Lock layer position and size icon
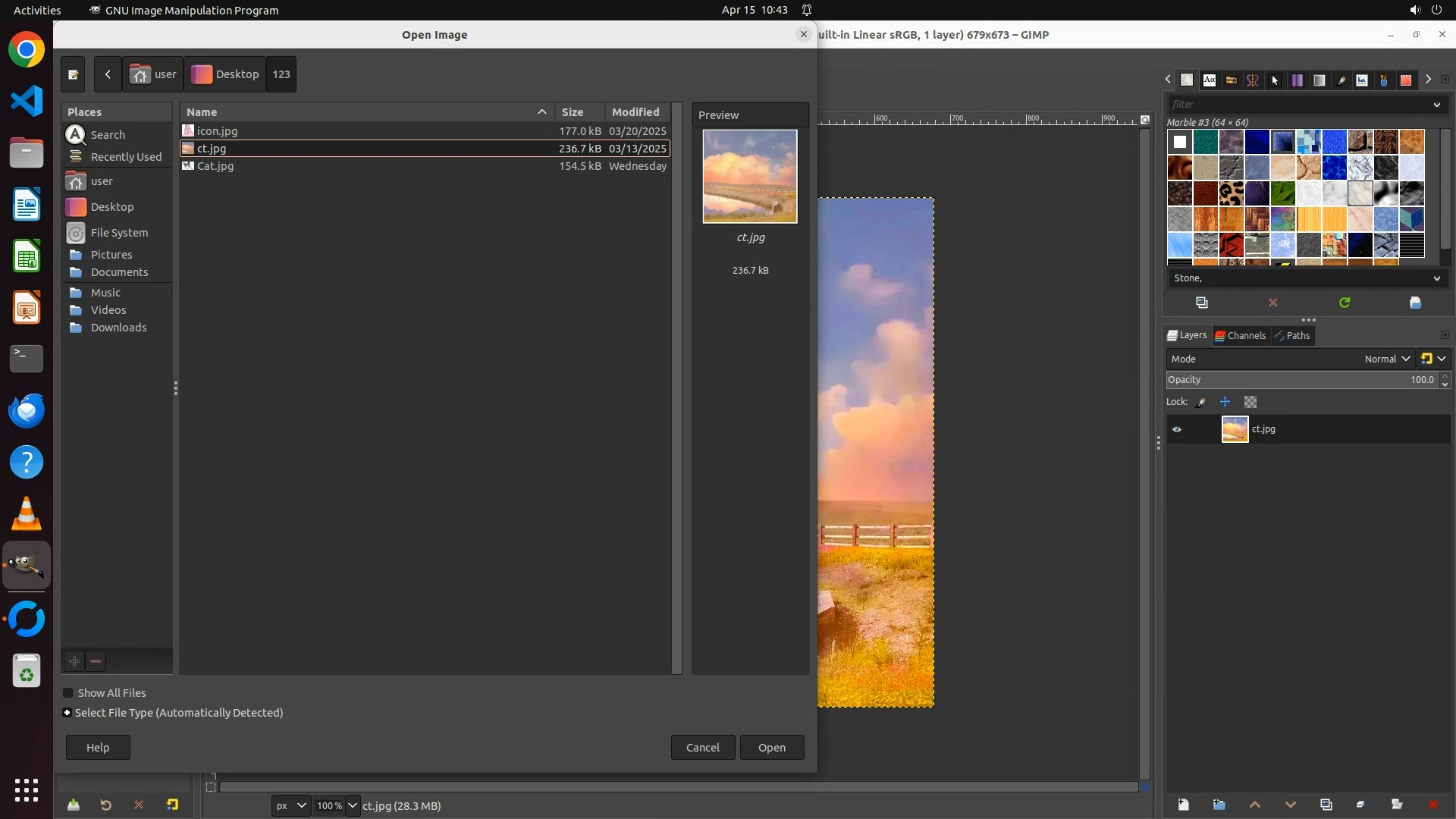The height and width of the screenshot is (819, 1456). click(1225, 402)
